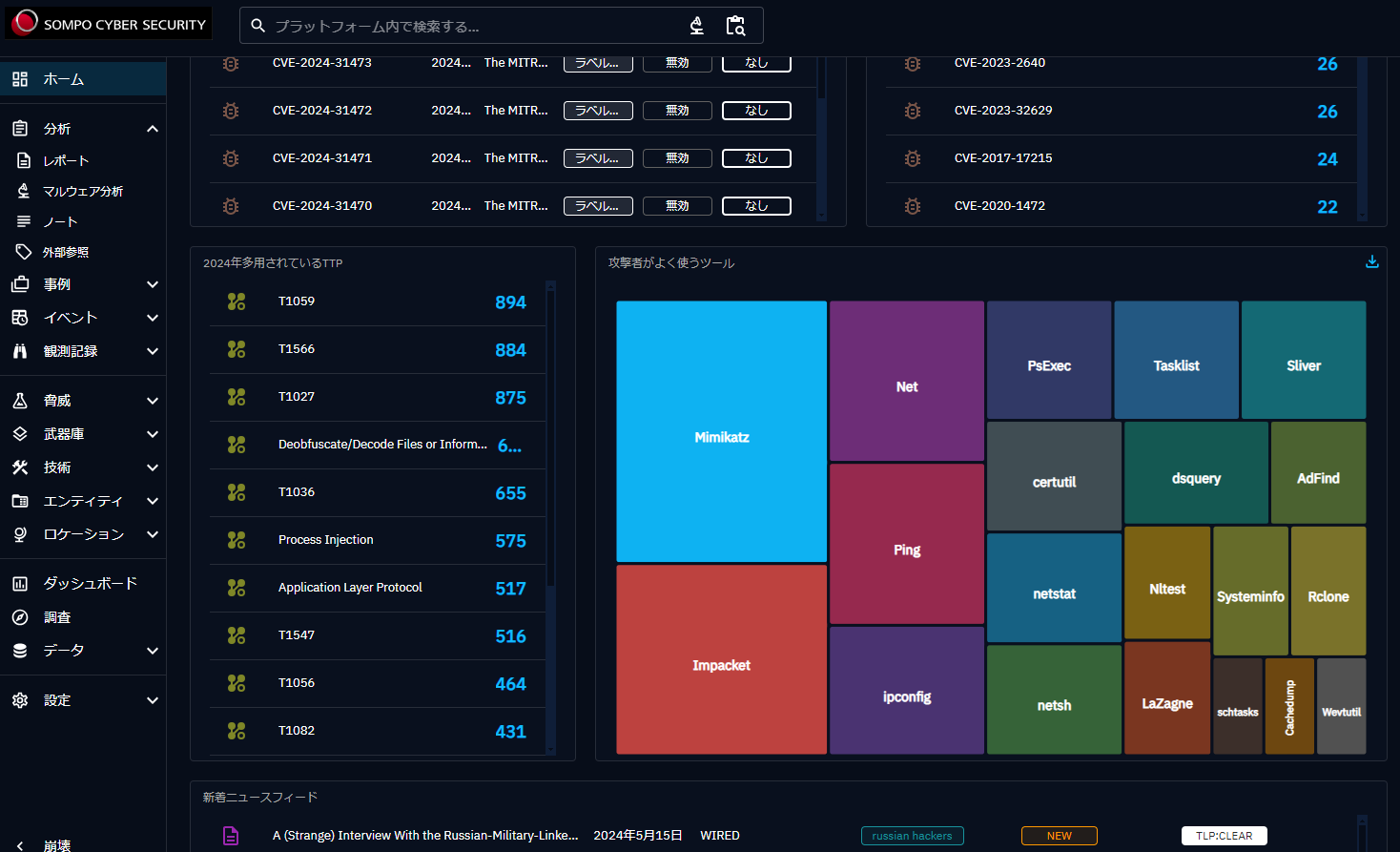The width and height of the screenshot is (1400, 852).
Task: Select the LaZagne treemap tile
Action: (x=1167, y=698)
